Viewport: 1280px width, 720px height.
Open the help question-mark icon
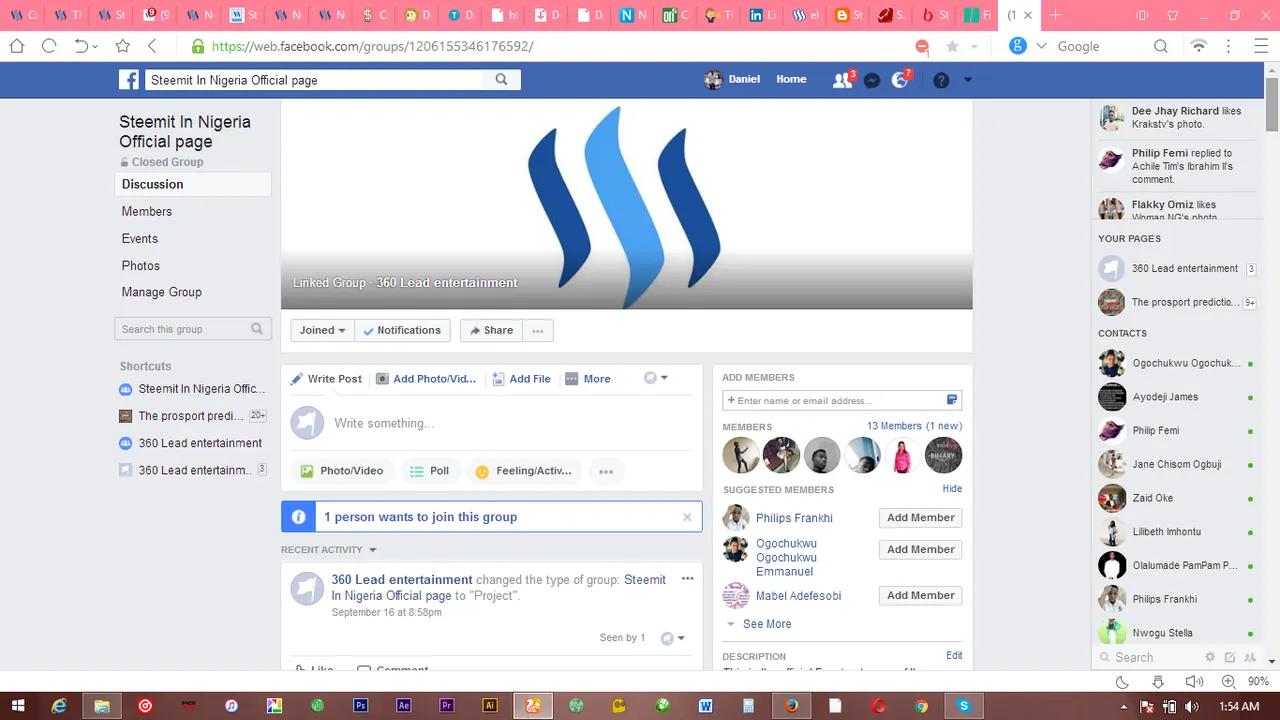pyautogui.click(x=941, y=80)
